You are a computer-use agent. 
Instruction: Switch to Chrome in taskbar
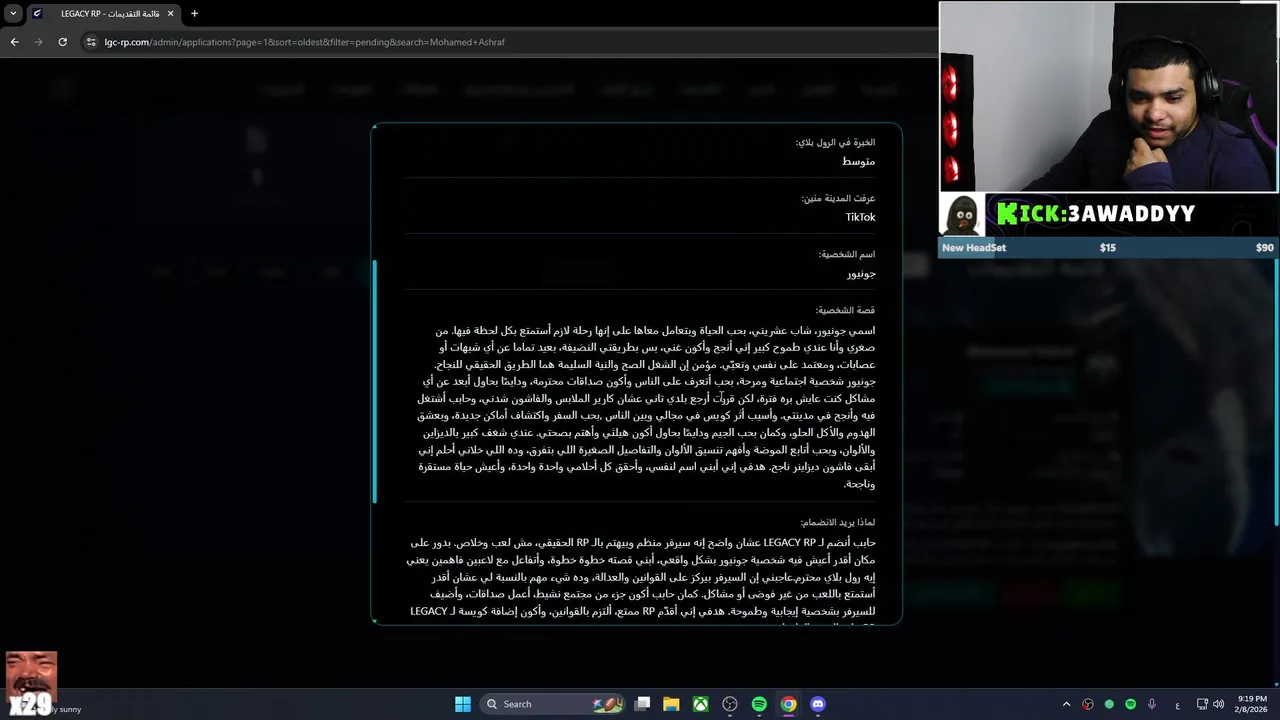point(789,704)
